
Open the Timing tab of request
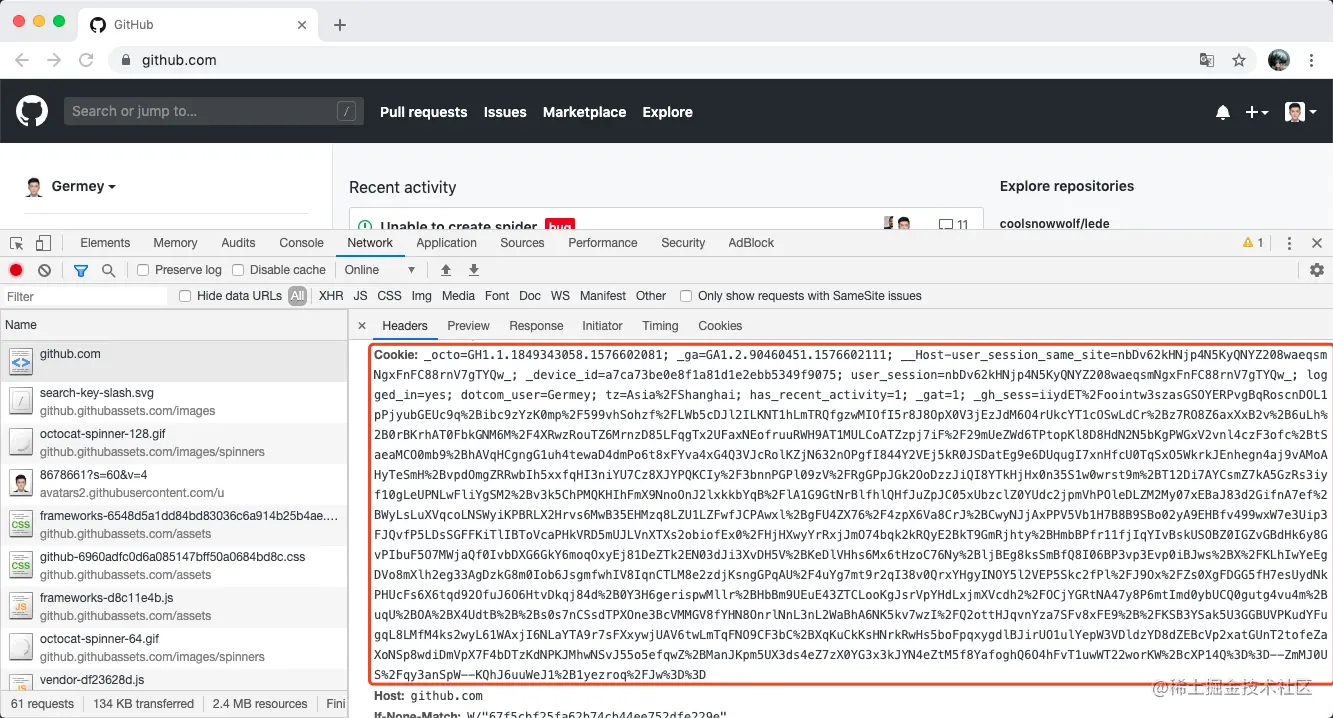(x=660, y=326)
